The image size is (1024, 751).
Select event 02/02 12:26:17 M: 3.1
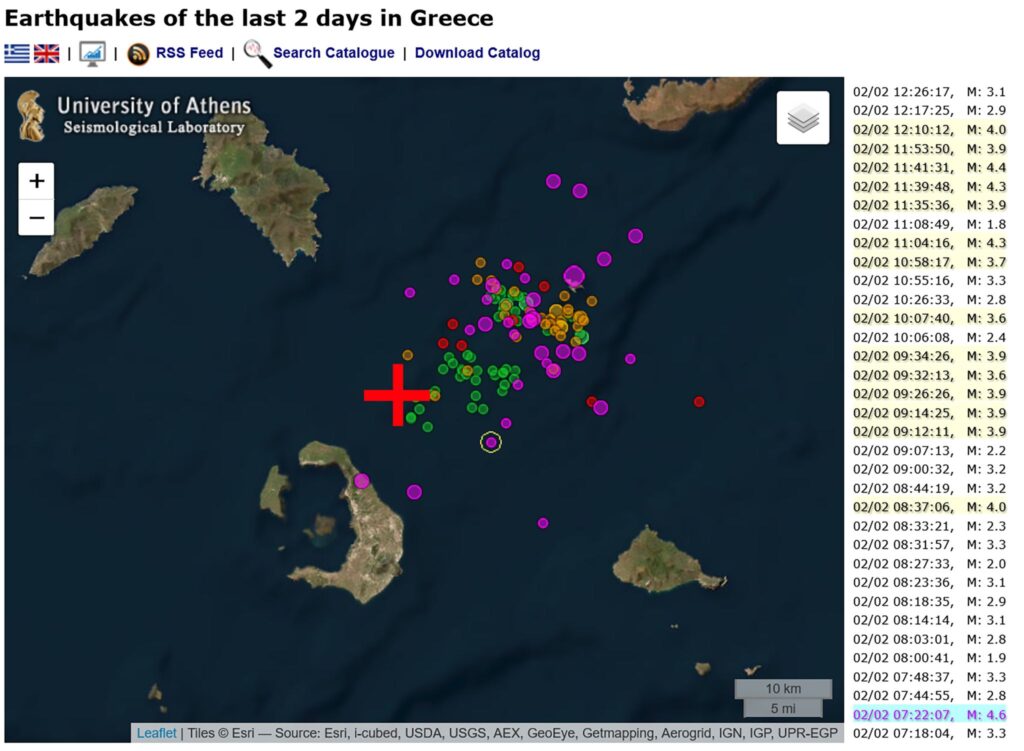(x=929, y=92)
